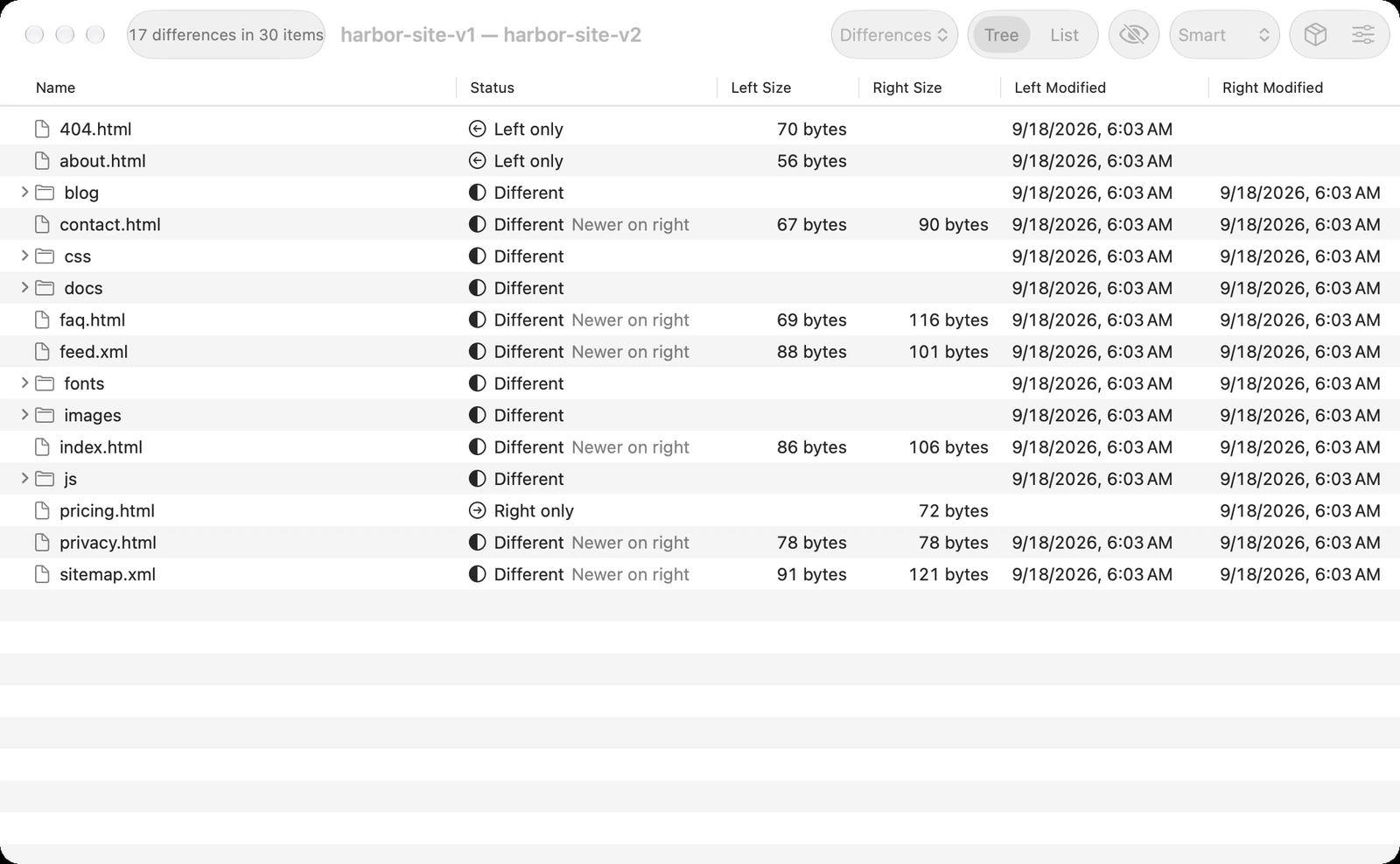Image resolution: width=1400 pixels, height=864 pixels.
Task: Expand the images folder
Action: pos(24,415)
